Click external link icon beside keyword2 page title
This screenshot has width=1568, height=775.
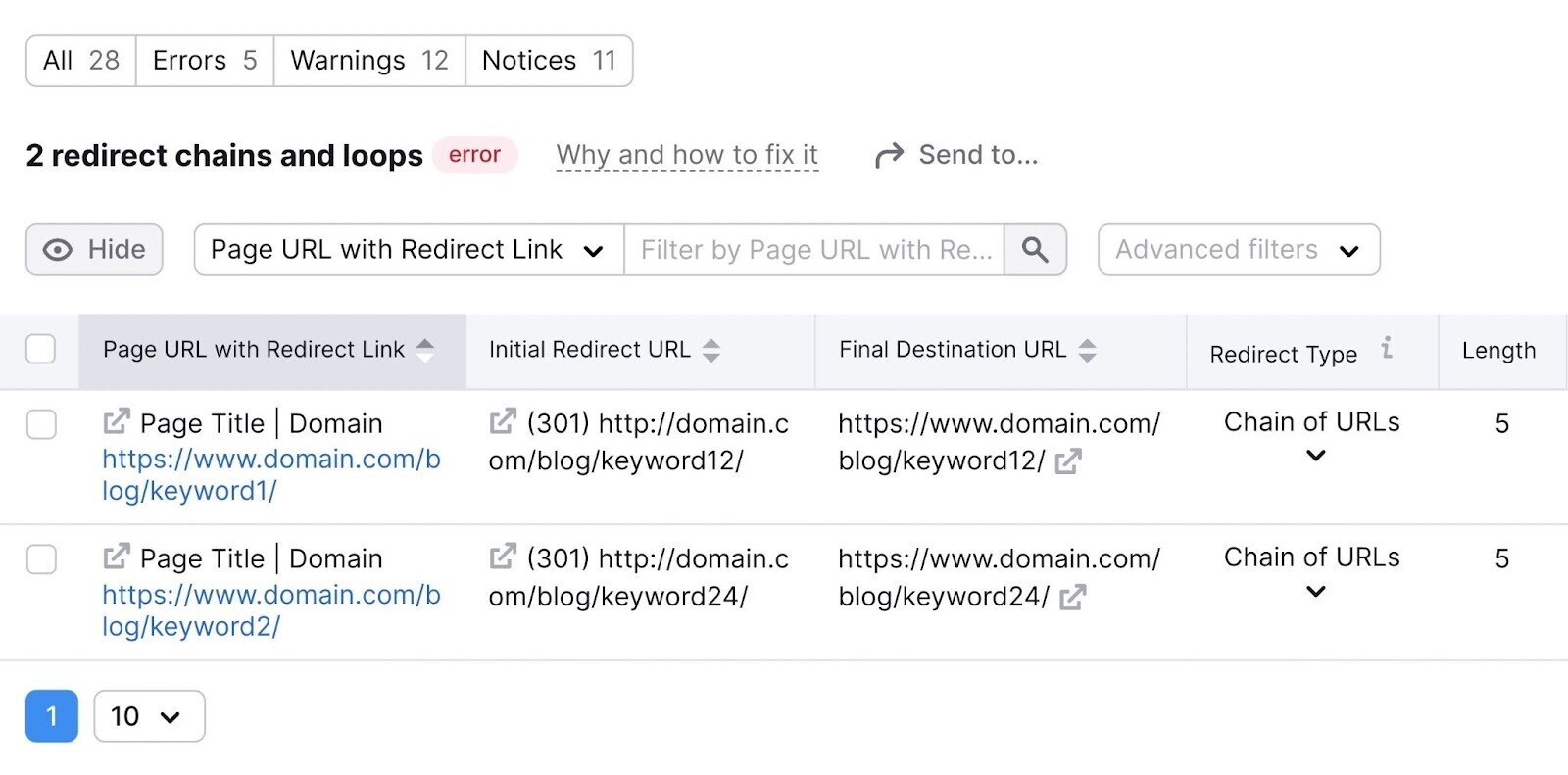[x=115, y=557]
